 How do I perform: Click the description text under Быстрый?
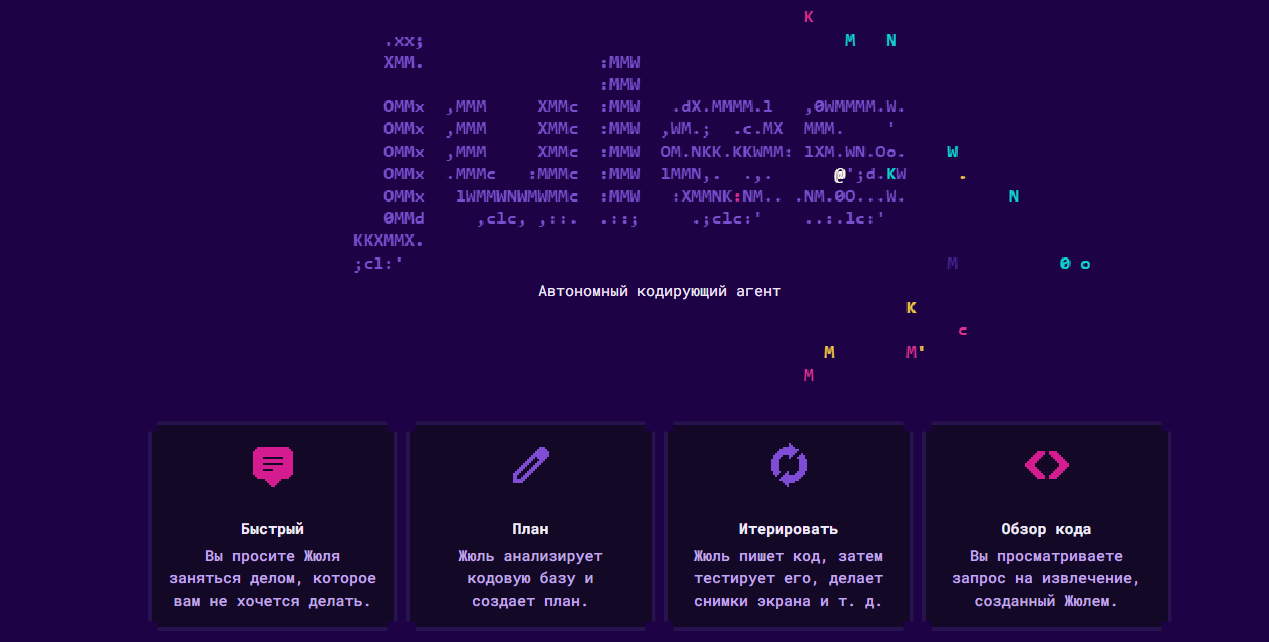tap(272, 578)
